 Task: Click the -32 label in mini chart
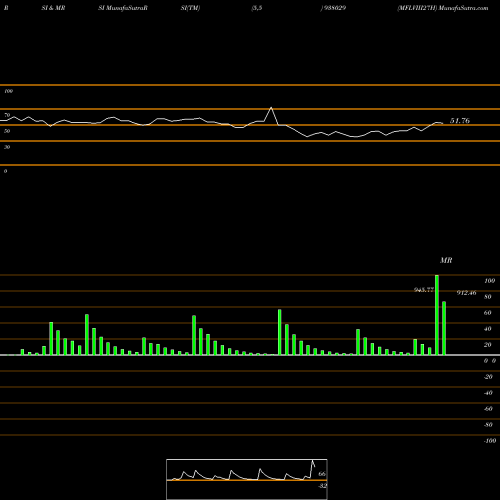[322, 486]
